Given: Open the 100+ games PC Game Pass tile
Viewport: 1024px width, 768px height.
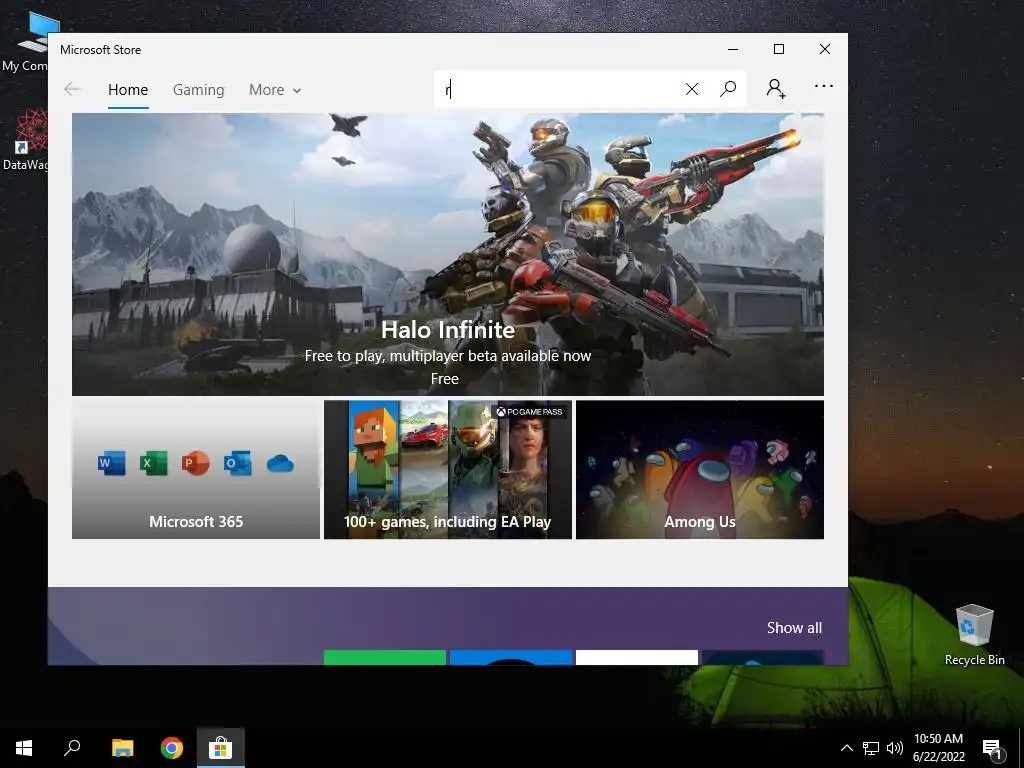Looking at the screenshot, I should (x=448, y=470).
